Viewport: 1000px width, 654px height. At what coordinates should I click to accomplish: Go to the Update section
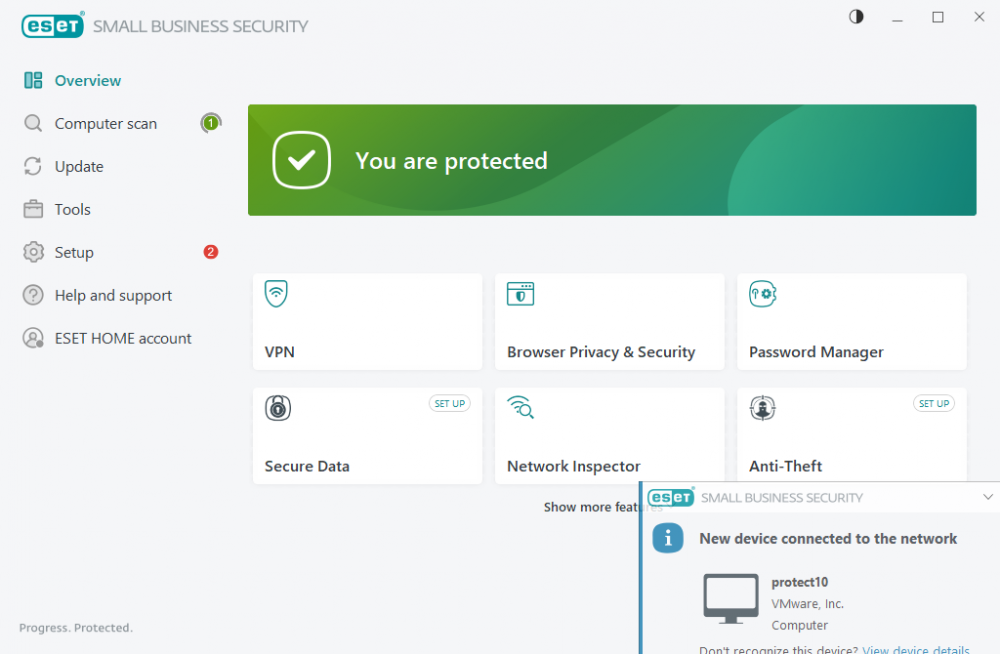pos(79,167)
